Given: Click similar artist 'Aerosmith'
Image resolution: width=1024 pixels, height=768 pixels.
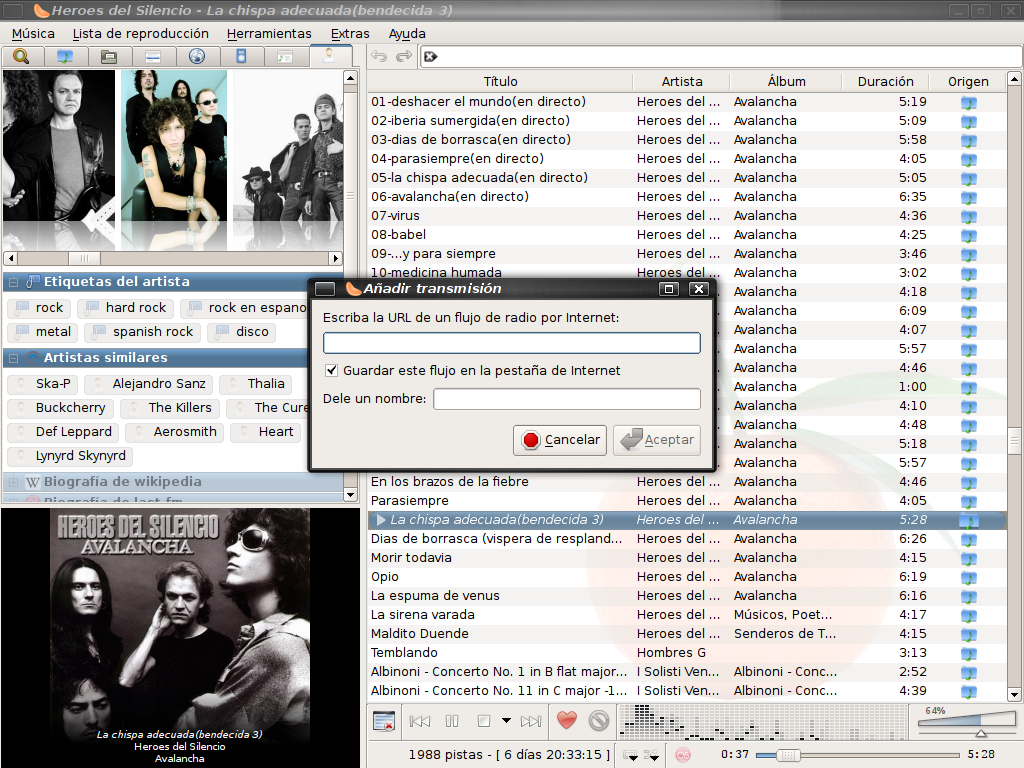Looking at the screenshot, I should click(x=175, y=432).
